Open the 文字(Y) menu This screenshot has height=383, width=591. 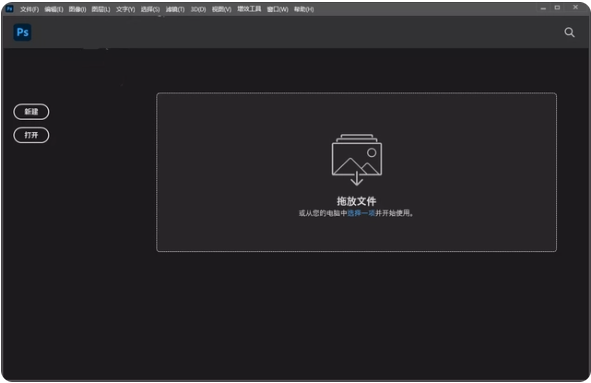tap(125, 9)
